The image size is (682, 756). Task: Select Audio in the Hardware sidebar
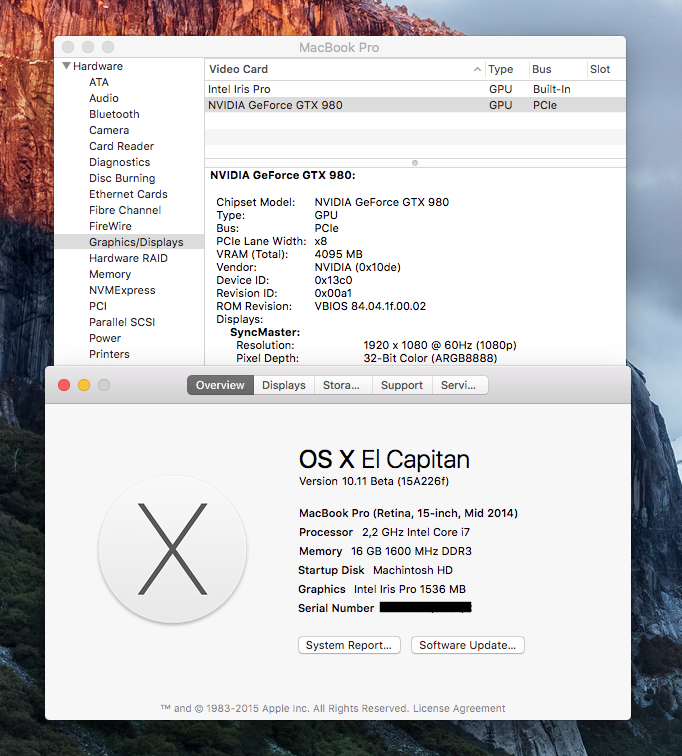[x=104, y=98]
